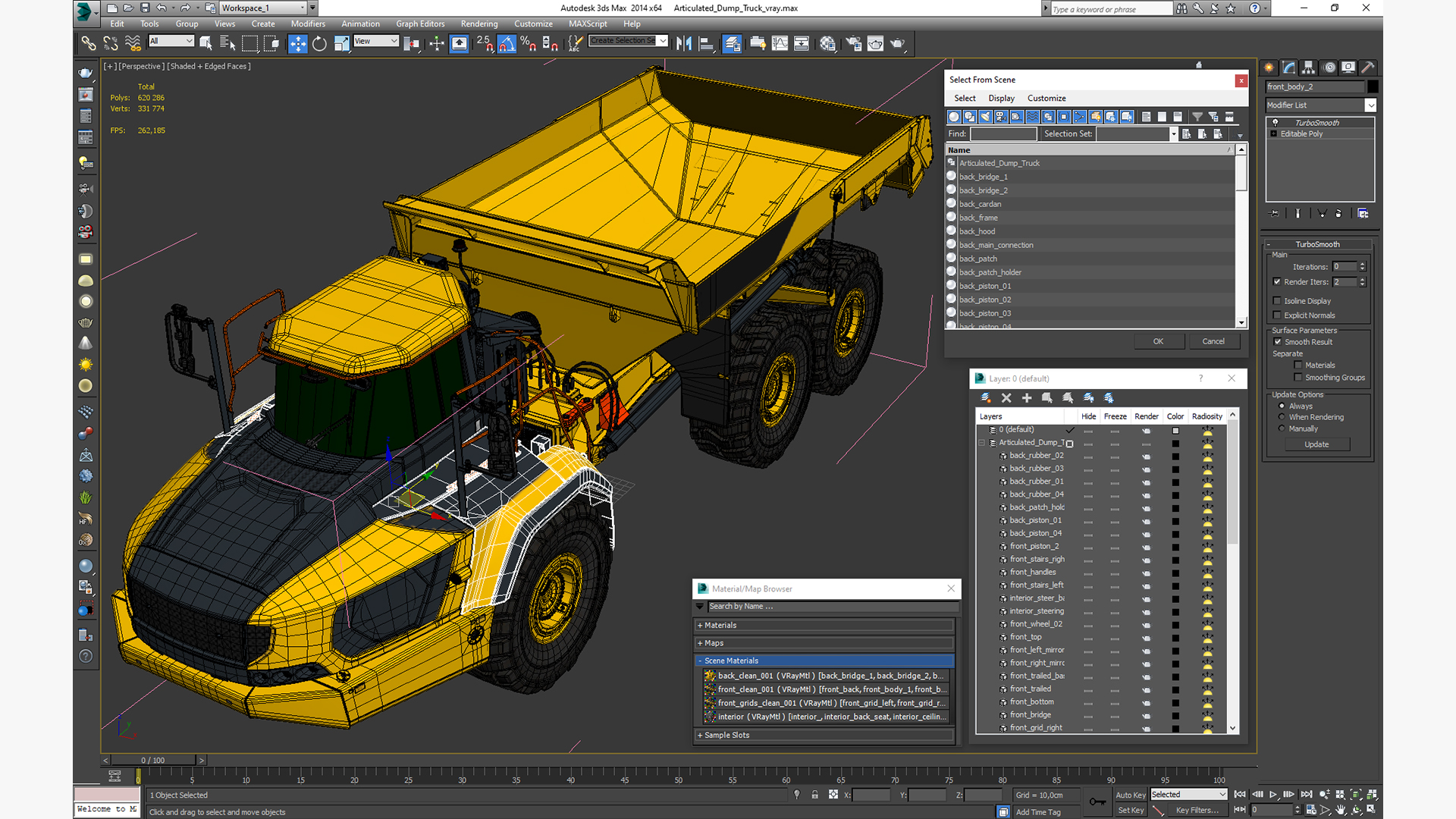Click Configure Modifier Sets icon
The height and width of the screenshot is (819, 1456).
point(1363,214)
